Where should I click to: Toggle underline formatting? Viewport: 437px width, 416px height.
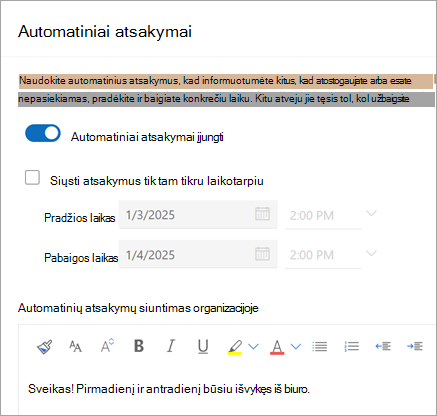point(203,347)
